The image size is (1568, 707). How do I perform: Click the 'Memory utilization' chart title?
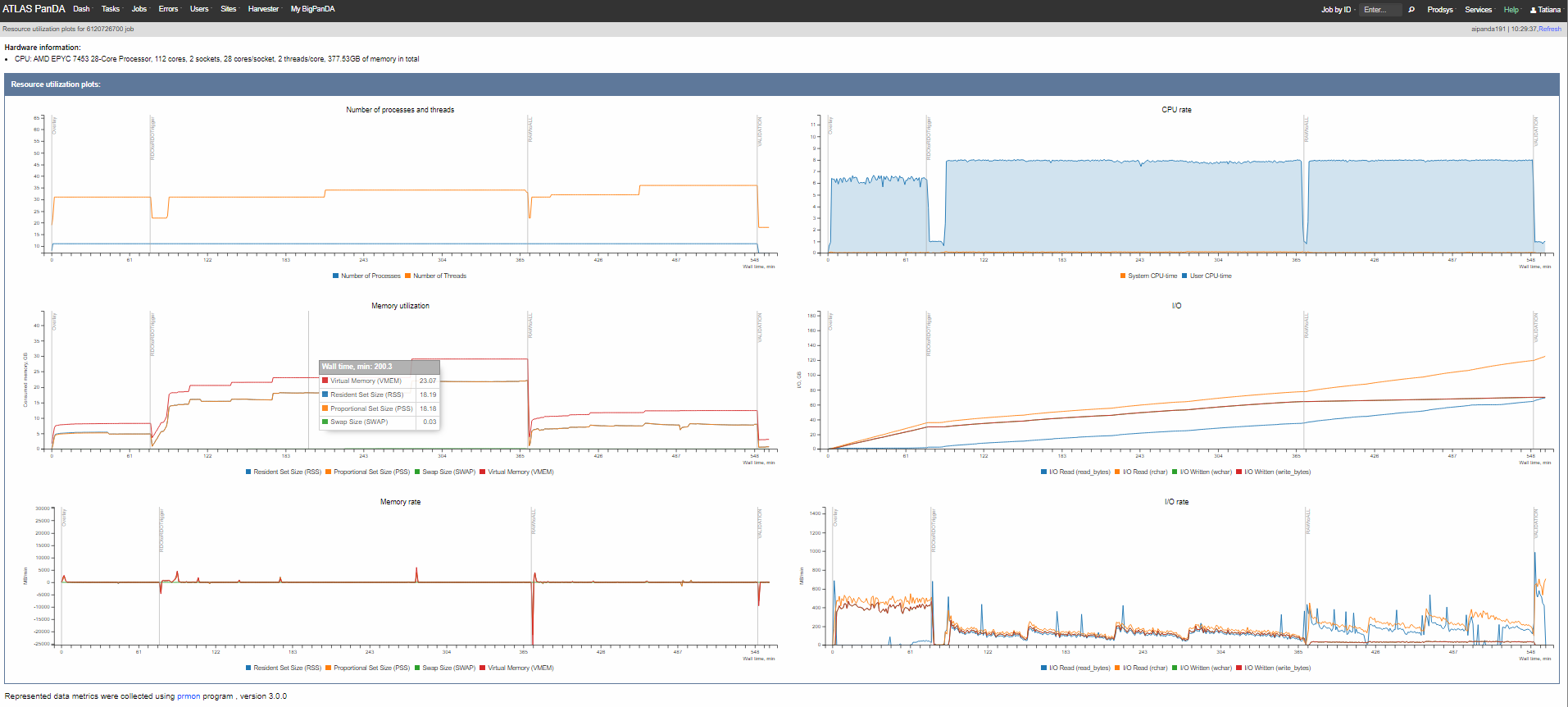pyautogui.click(x=400, y=306)
